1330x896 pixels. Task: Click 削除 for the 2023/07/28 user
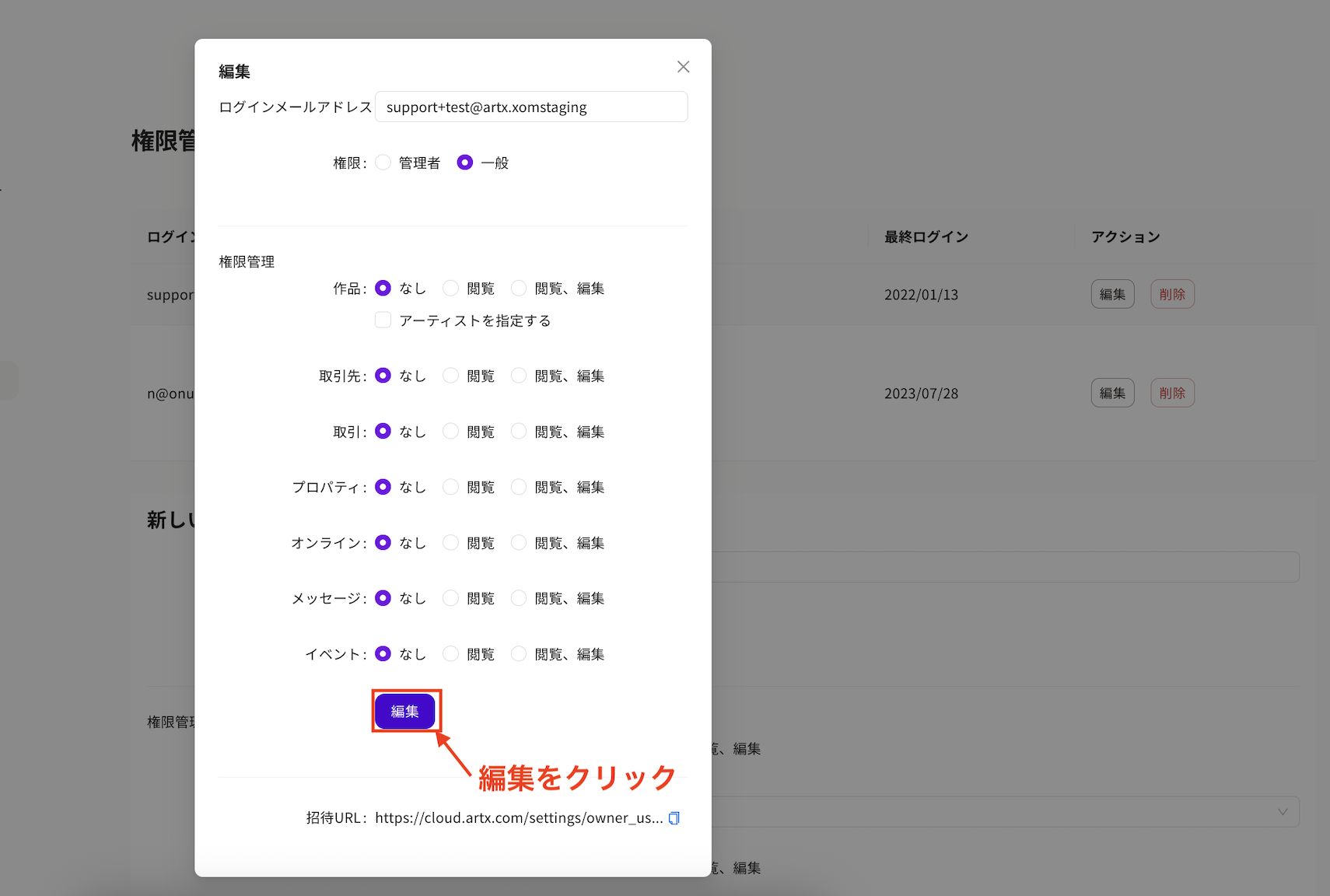coord(1172,393)
